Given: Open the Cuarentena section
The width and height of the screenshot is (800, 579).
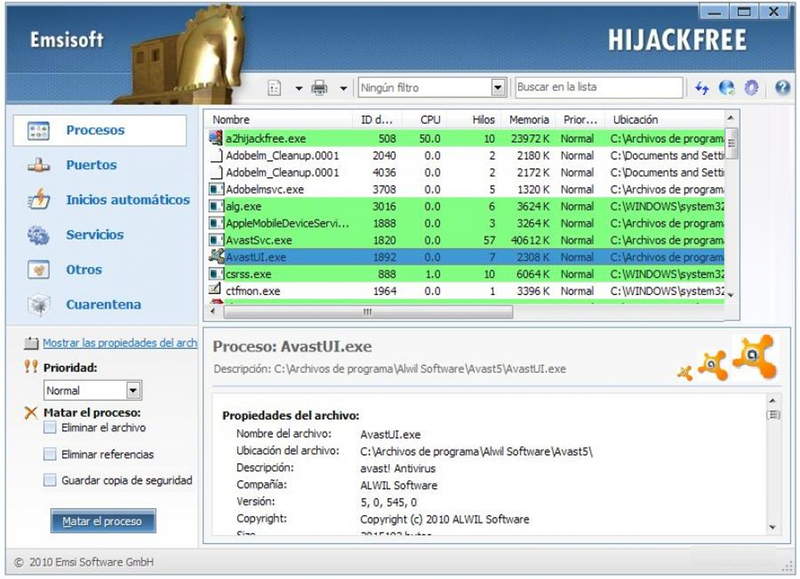Looking at the screenshot, I should point(103,305).
